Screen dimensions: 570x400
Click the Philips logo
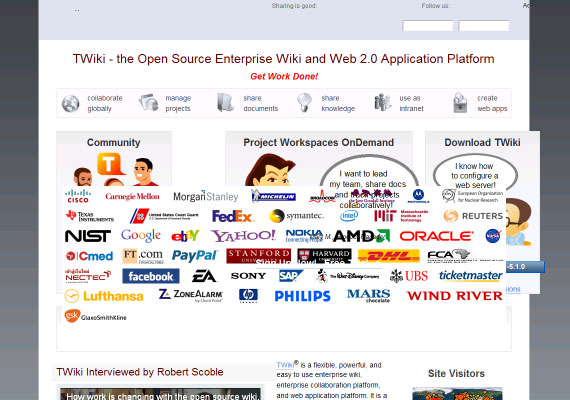[x=302, y=296]
